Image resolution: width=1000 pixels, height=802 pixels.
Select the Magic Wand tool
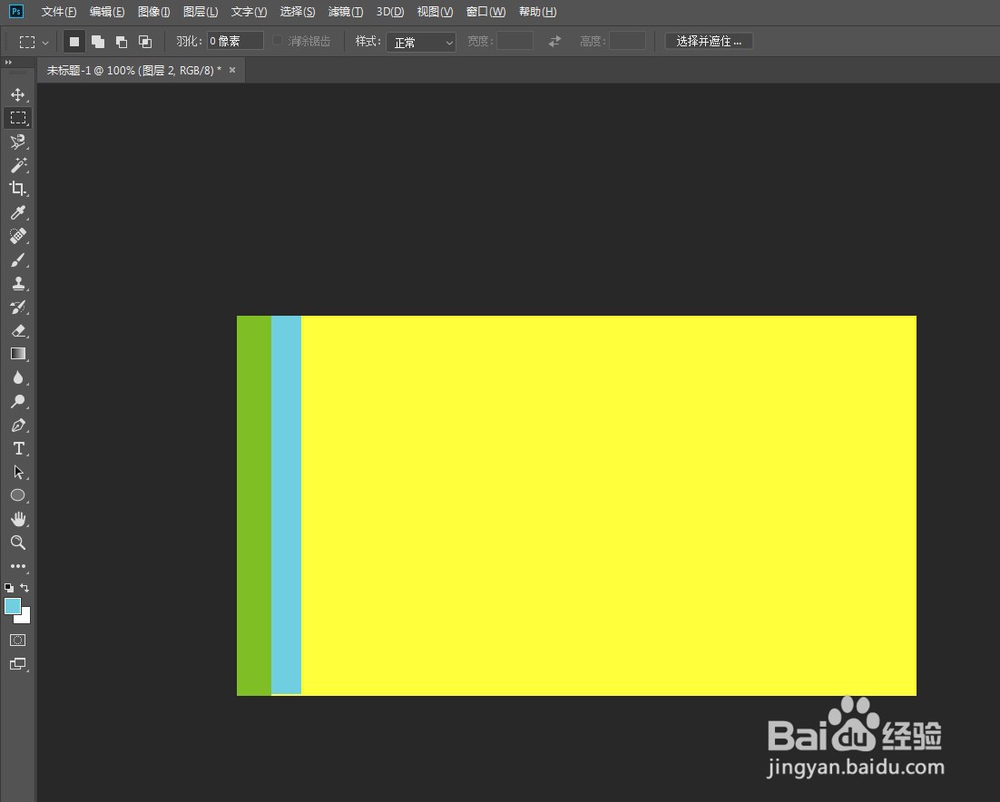coord(18,165)
